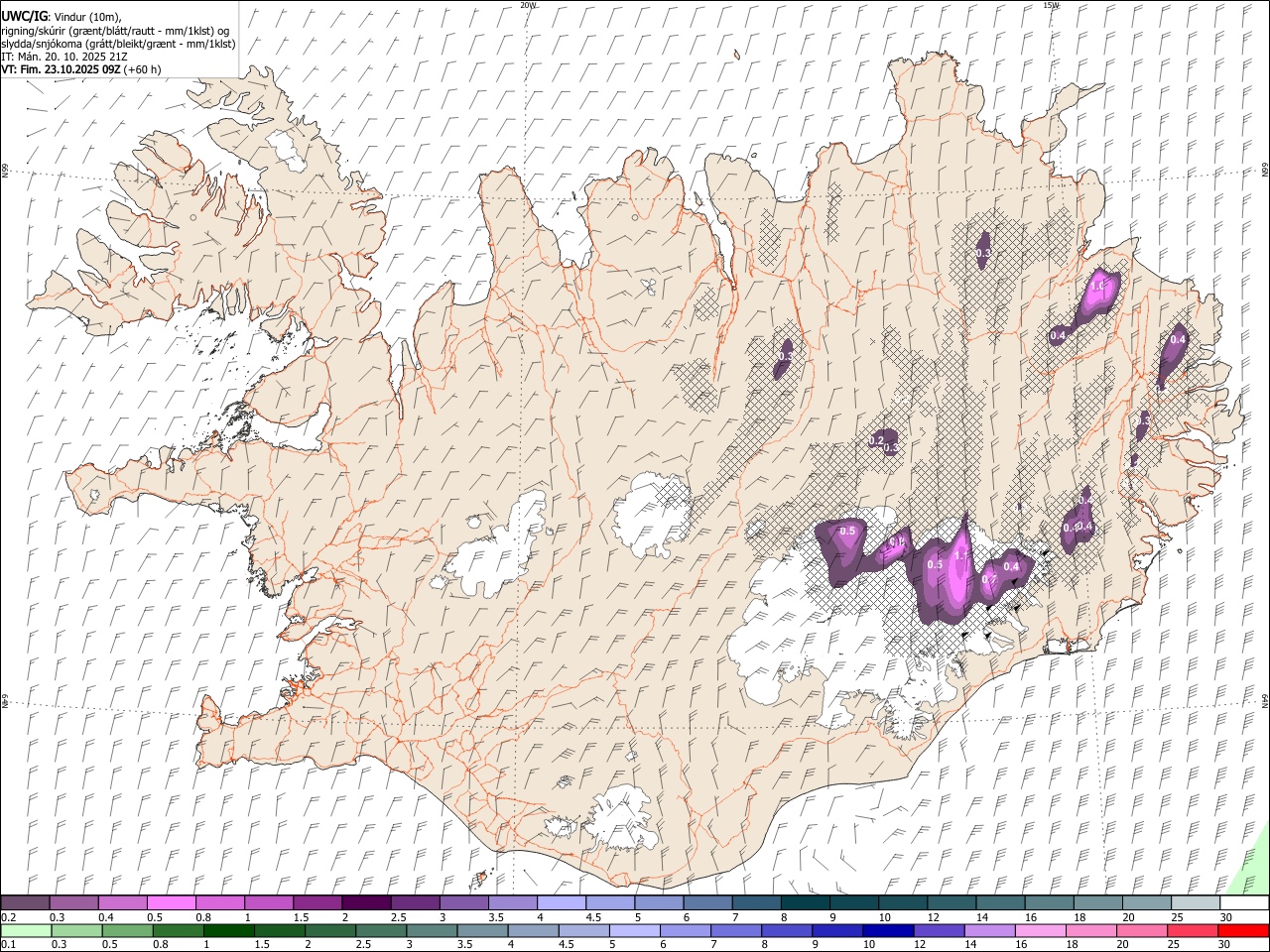Select the darkest purple 2 swatch in top legend
This screenshot has width=1270, height=952.
[x=366, y=902]
